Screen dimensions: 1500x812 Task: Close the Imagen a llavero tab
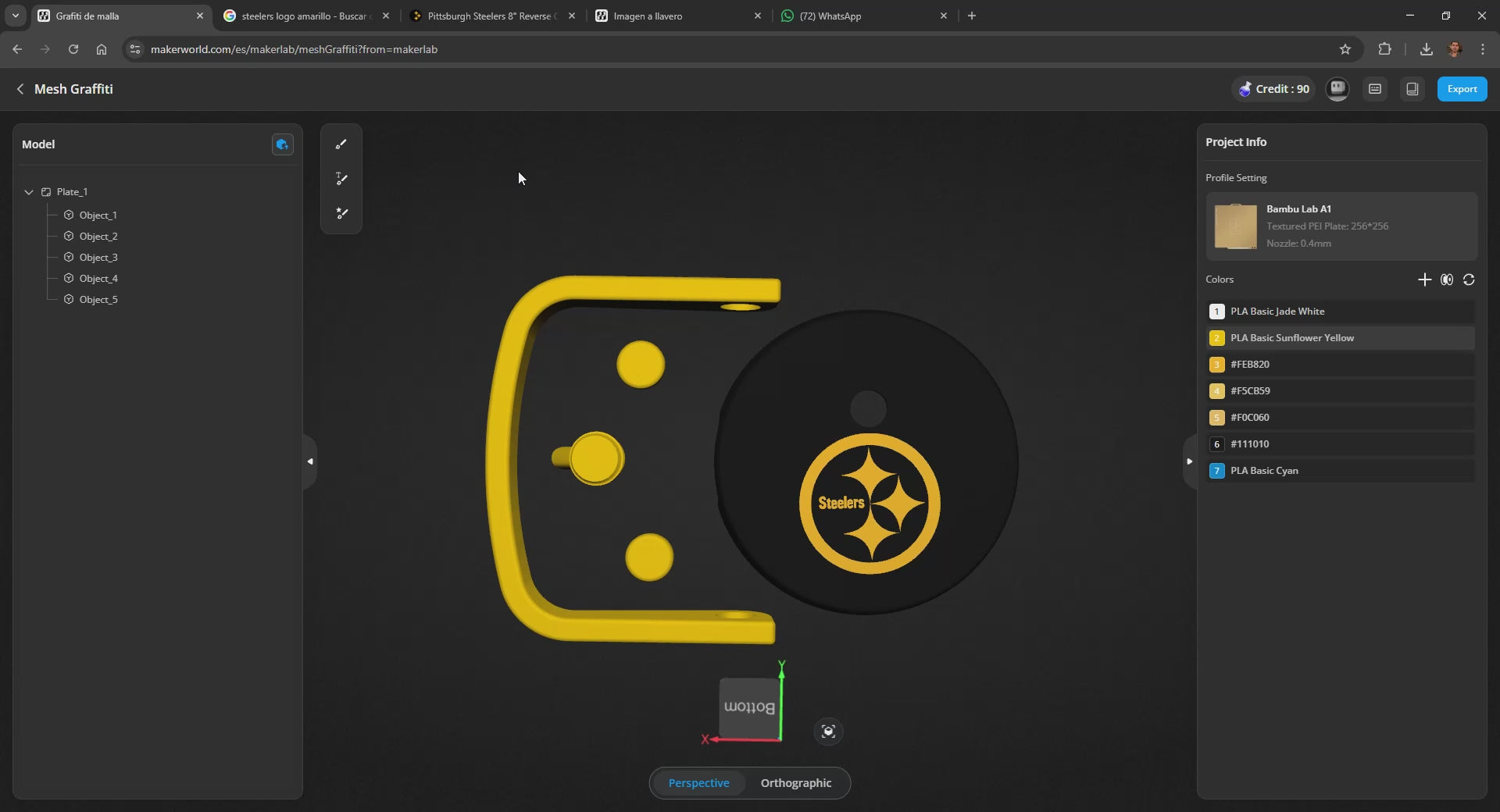757,16
